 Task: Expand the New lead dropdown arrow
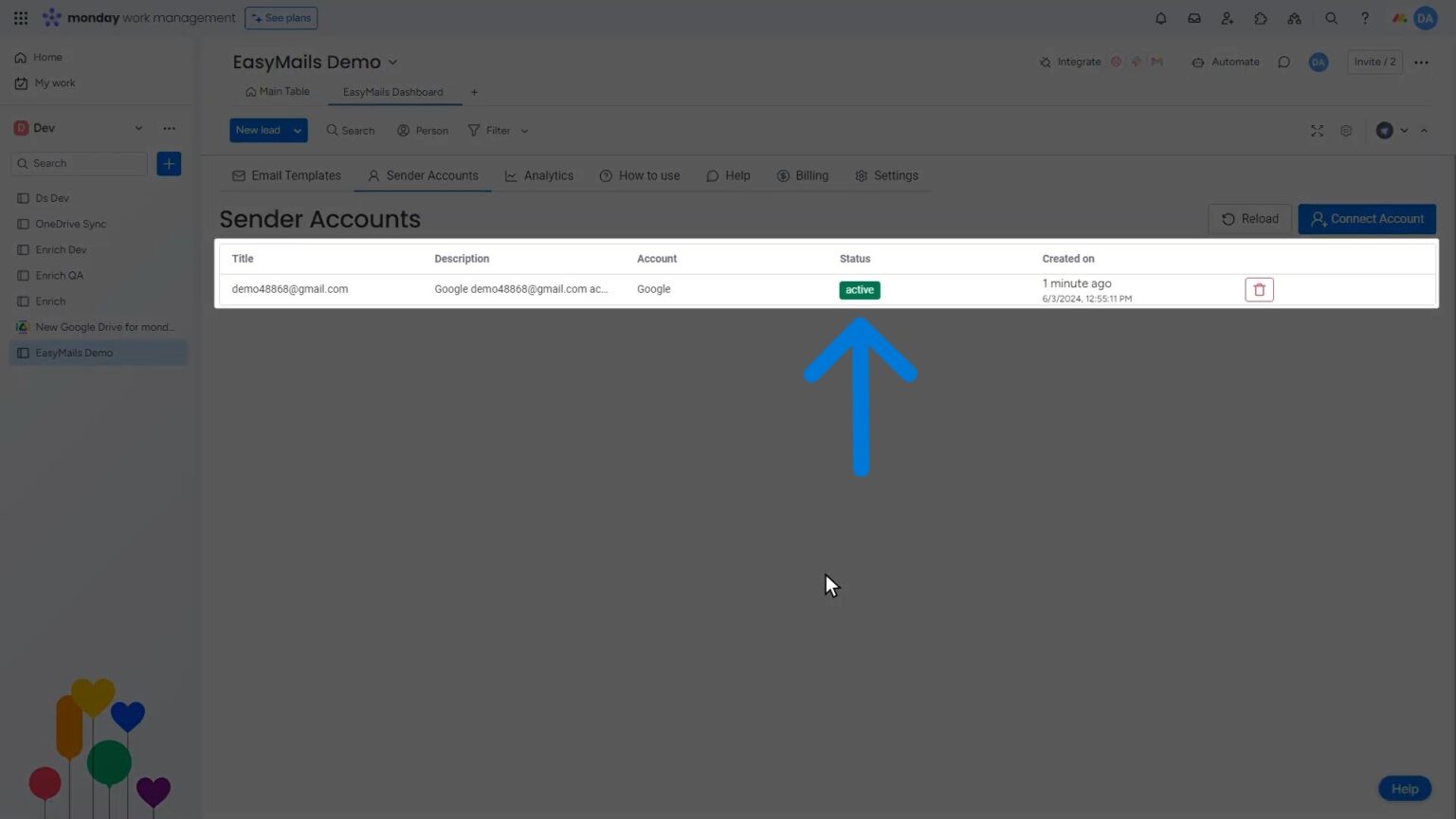[297, 130]
